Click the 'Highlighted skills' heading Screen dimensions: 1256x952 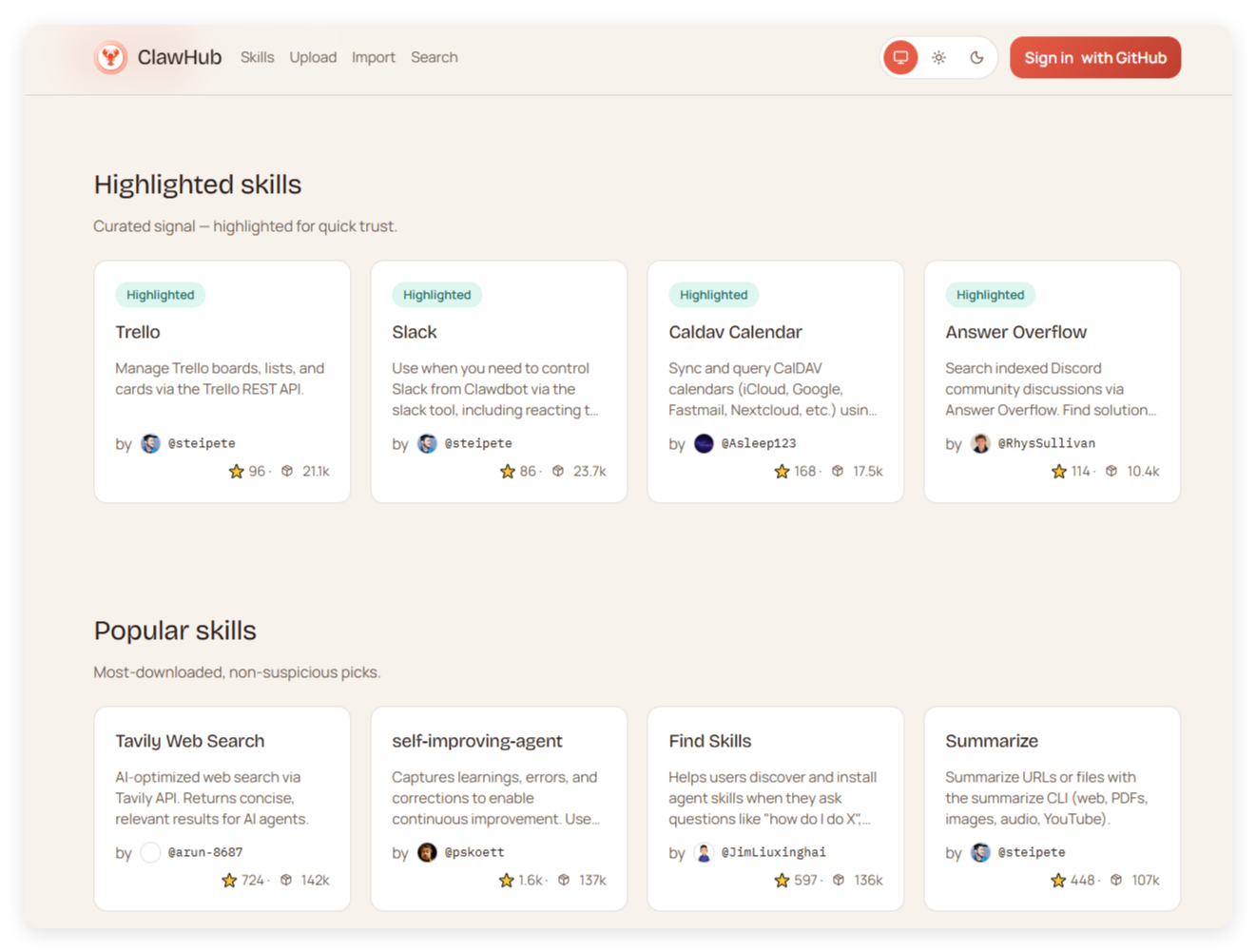[x=198, y=185]
